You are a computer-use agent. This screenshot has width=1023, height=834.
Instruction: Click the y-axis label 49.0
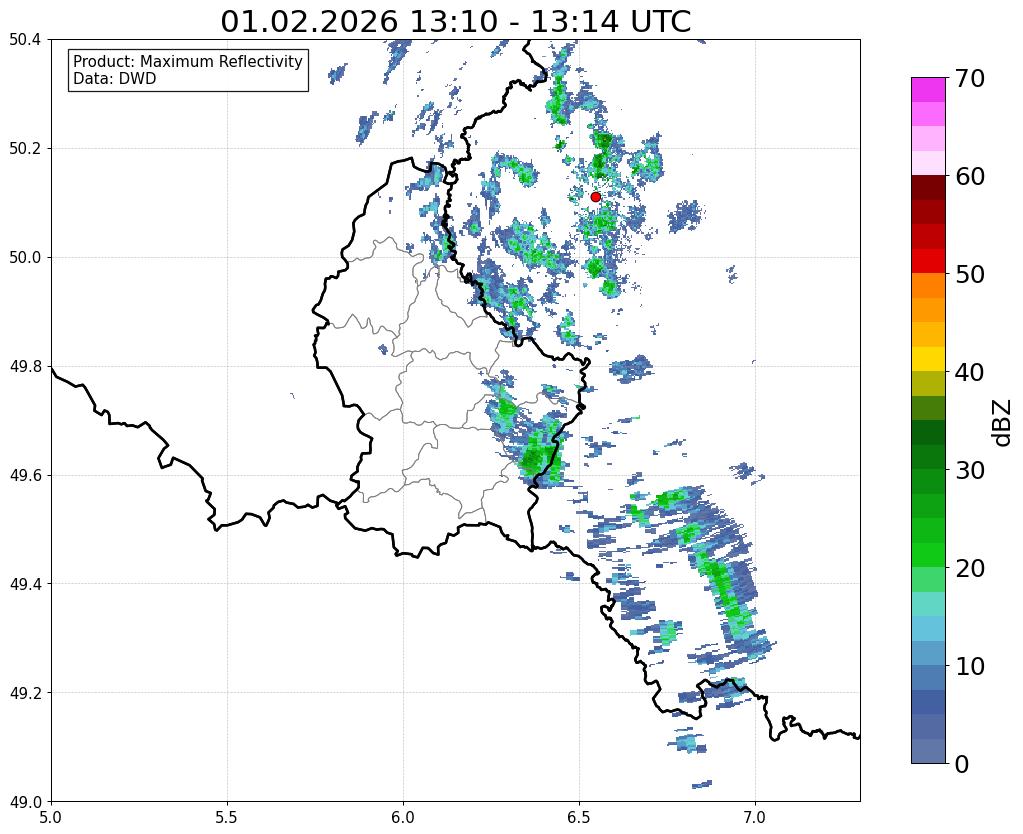[25, 802]
